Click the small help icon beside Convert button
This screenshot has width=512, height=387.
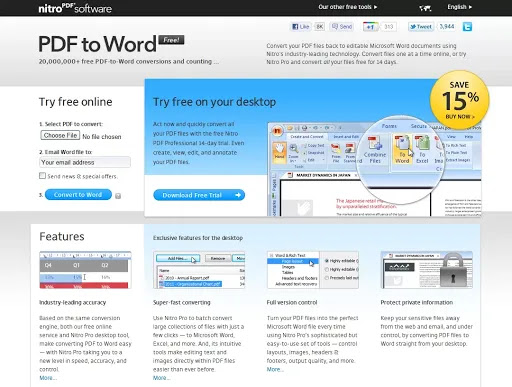pyautogui.click(x=118, y=196)
